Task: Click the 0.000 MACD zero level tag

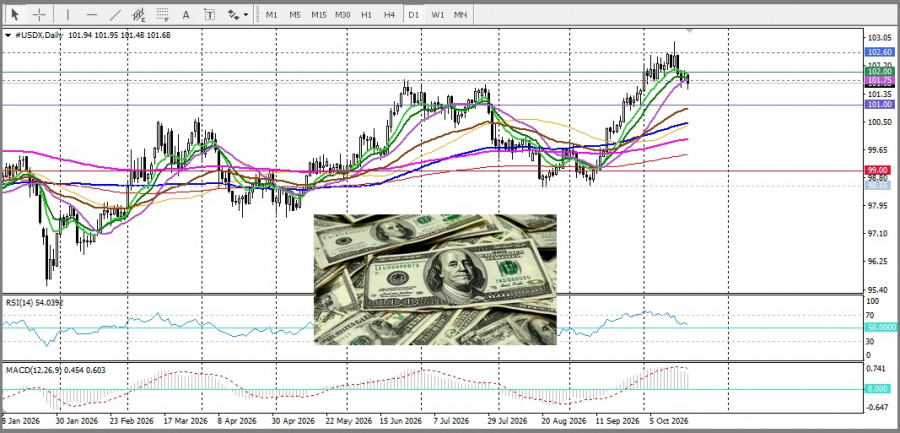Action: pos(879,389)
